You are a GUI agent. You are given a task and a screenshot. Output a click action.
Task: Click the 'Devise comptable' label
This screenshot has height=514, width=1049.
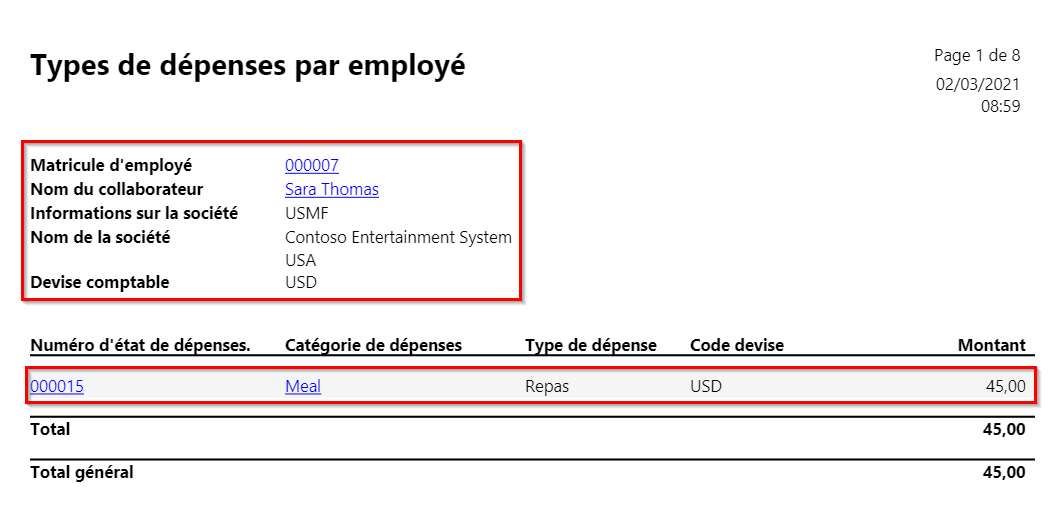100,282
